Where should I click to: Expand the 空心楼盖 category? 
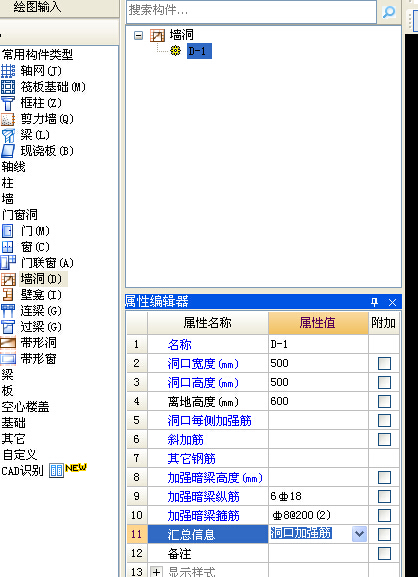(x=25, y=407)
